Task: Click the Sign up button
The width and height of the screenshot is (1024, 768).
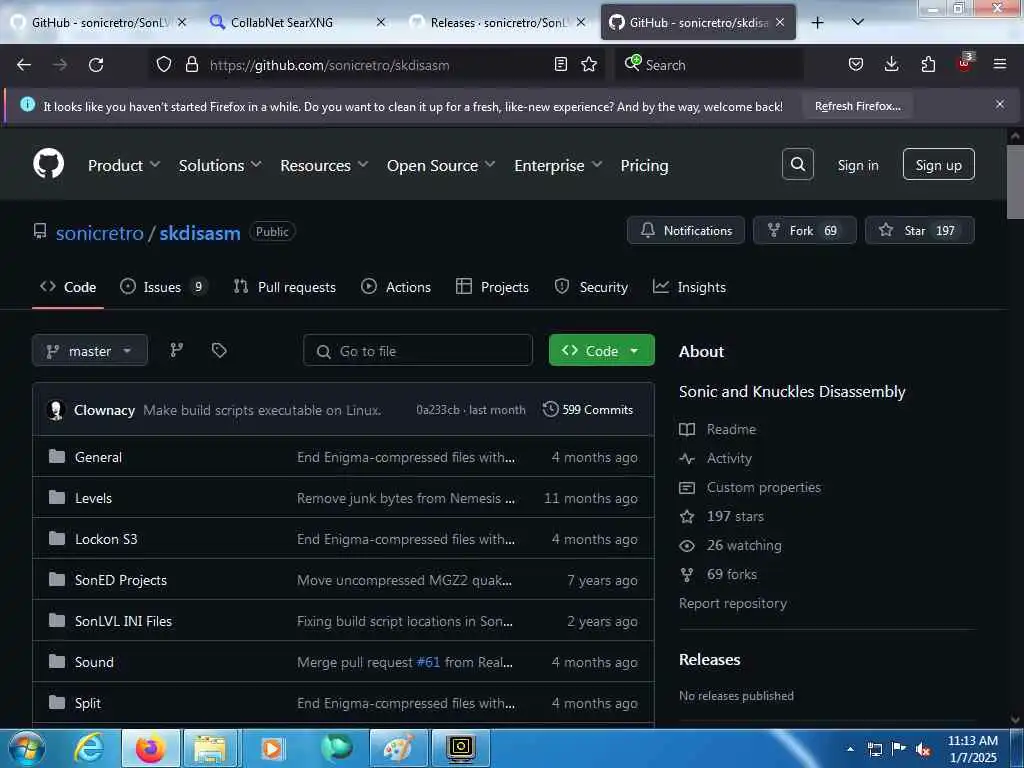Action: point(938,164)
